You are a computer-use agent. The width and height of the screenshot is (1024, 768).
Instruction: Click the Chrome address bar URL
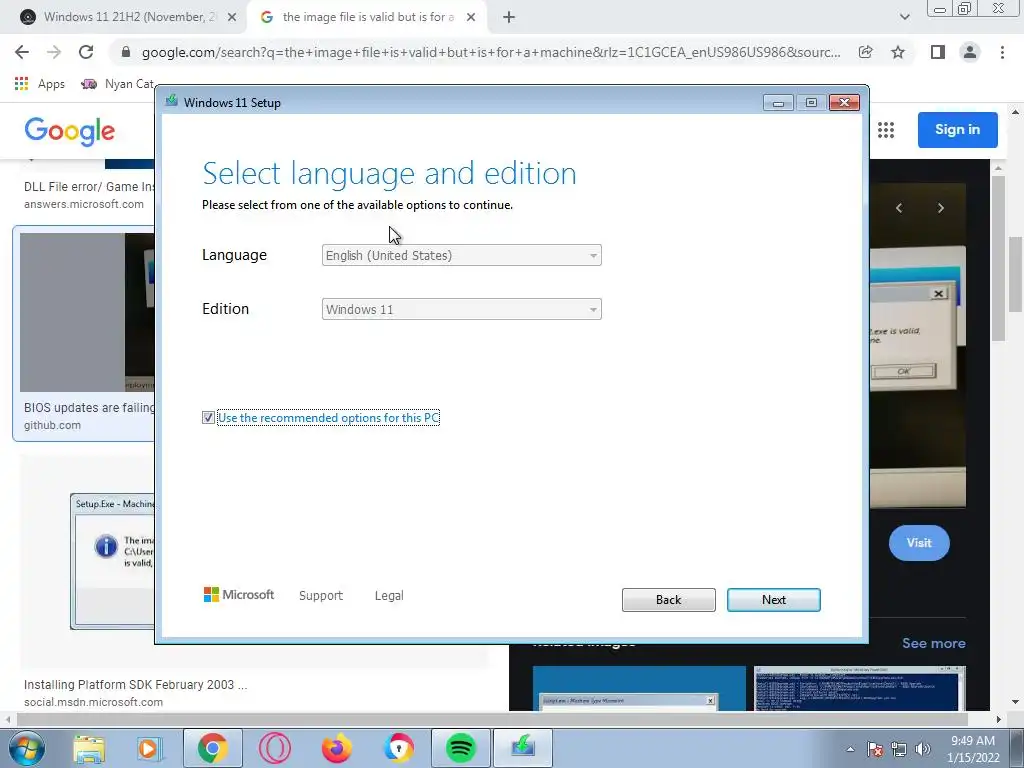tap(491, 52)
